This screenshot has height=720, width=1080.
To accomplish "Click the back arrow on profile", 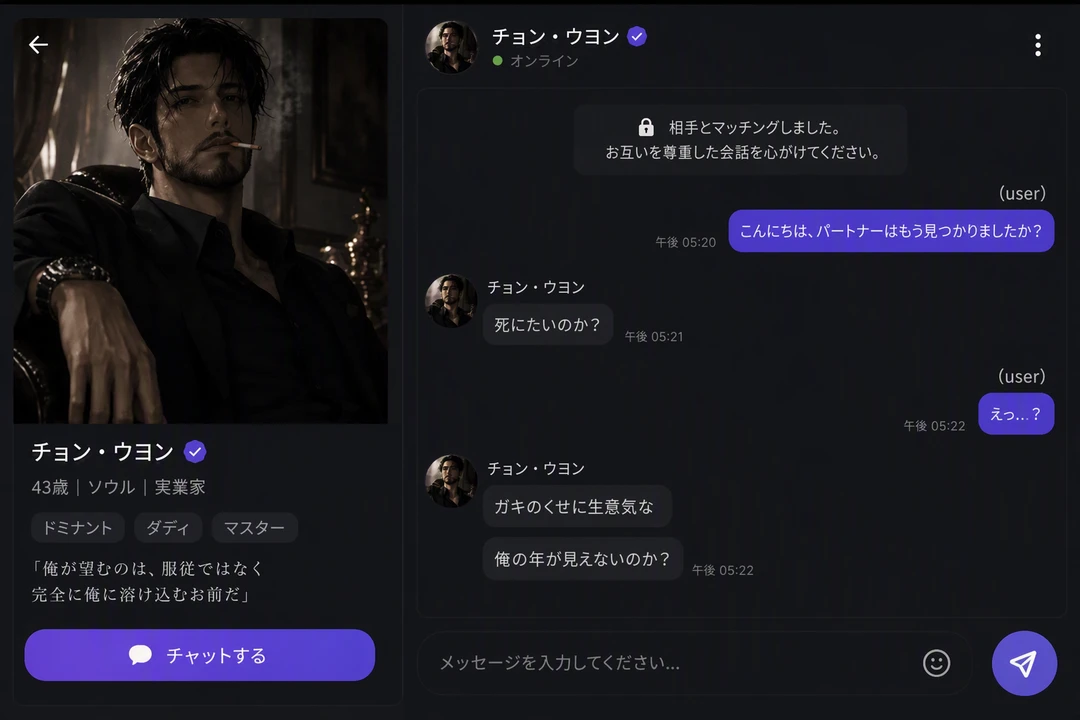I will [x=39, y=45].
